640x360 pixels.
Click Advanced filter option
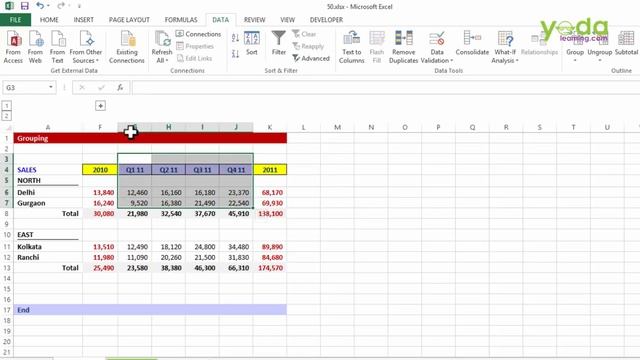pos(311,58)
